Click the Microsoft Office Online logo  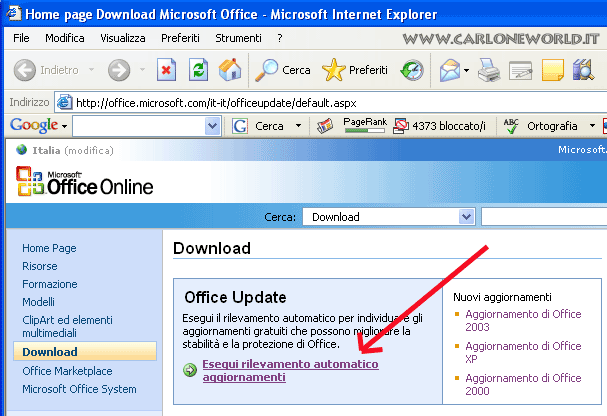click(85, 181)
